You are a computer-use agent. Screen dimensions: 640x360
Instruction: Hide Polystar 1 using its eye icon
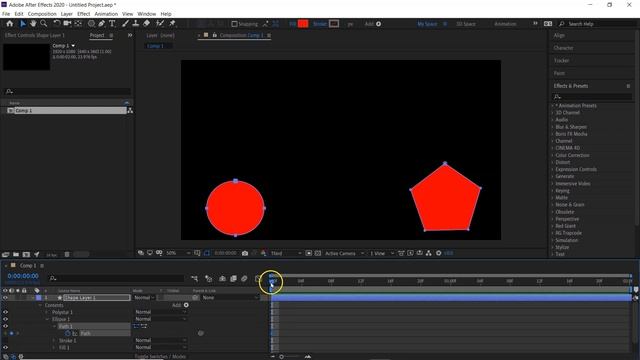(x=5, y=312)
